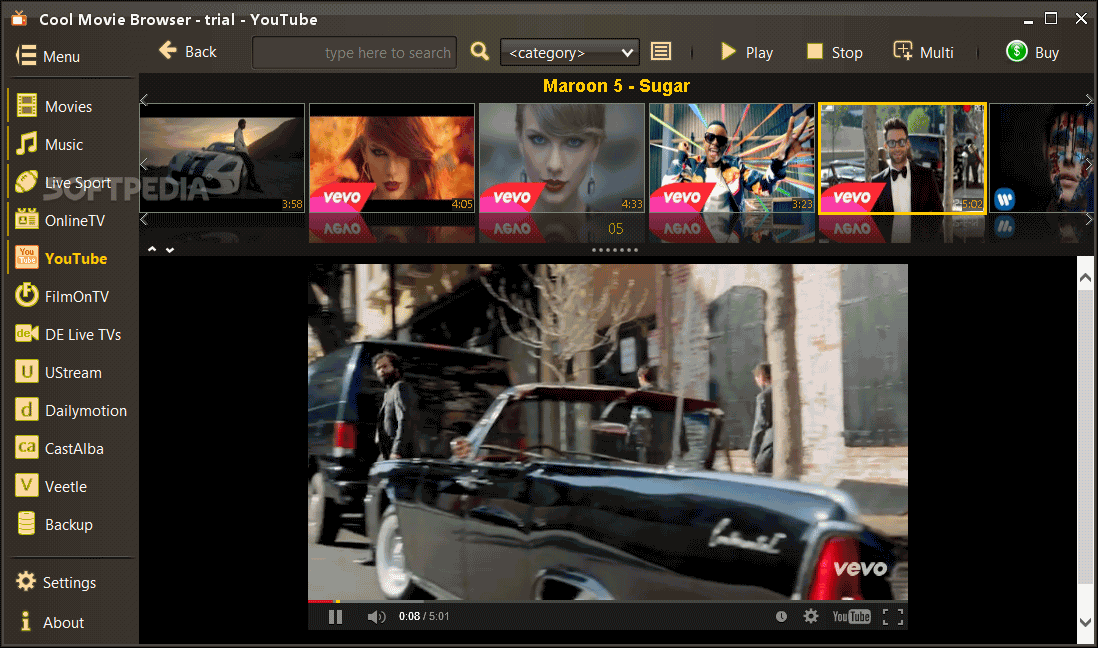
Task: Open the Settings gear in sidebar
Action: coord(26,581)
